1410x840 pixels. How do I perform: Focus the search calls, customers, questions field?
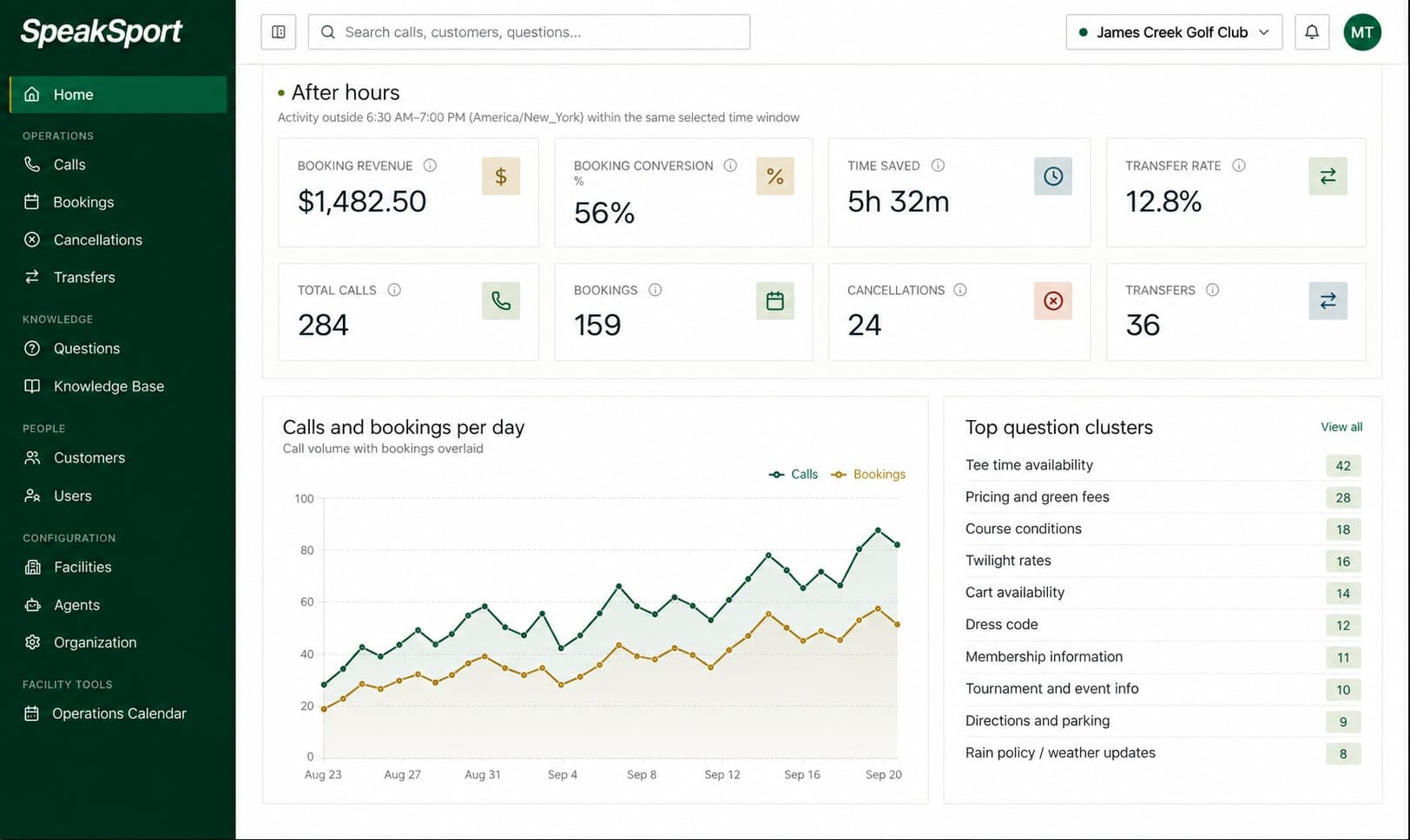[x=529, y=32]
